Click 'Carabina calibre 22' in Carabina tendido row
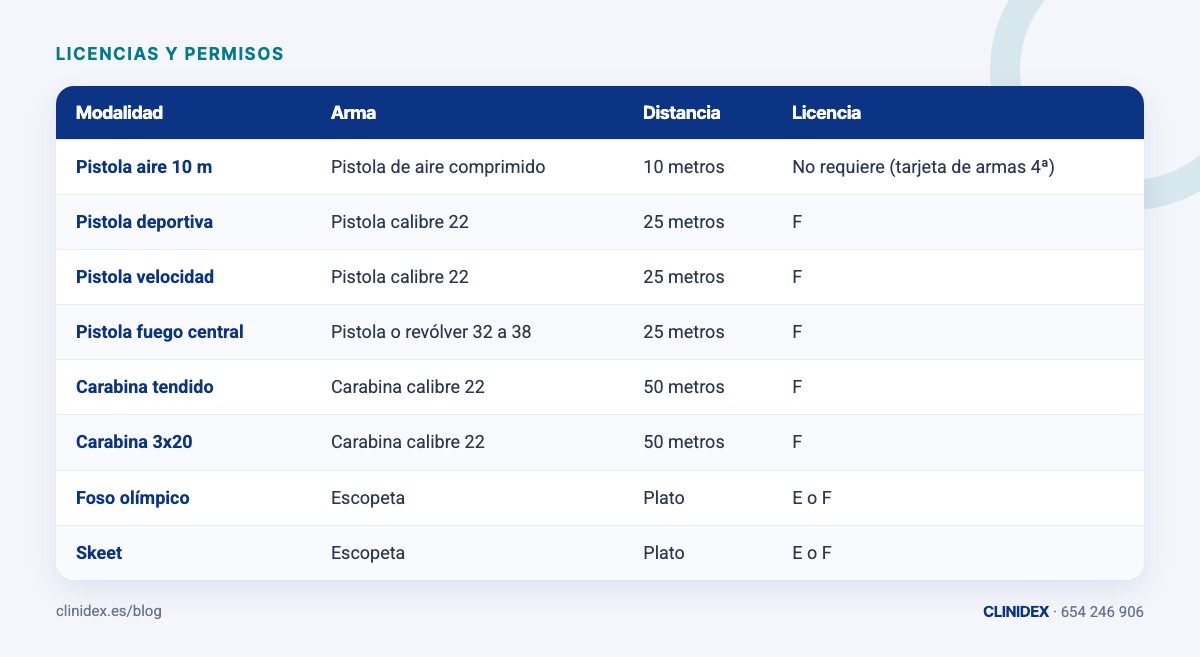Screen dimensions: 1200x657 tap(408, 387)
